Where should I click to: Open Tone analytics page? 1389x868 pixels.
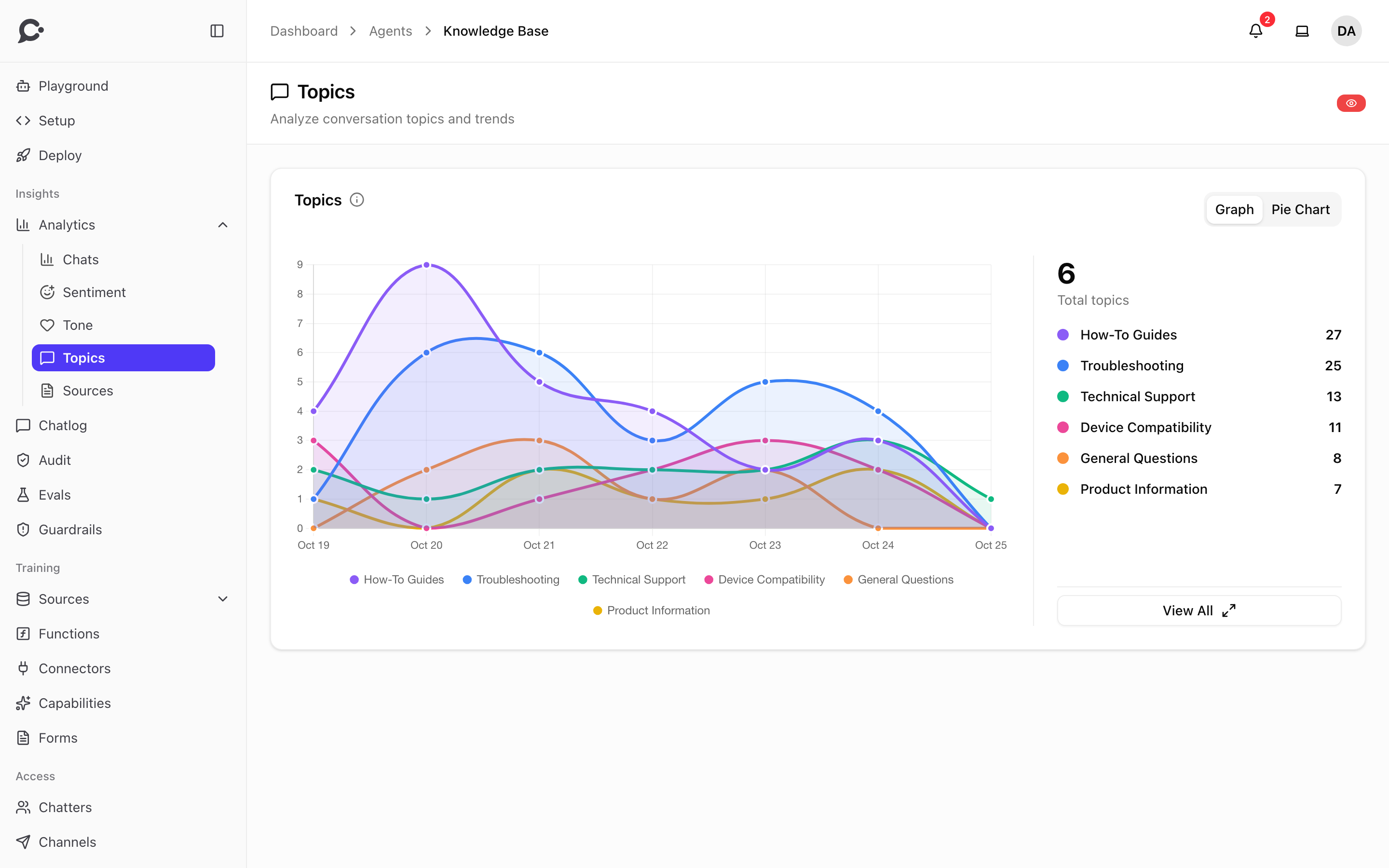(123, 325)
